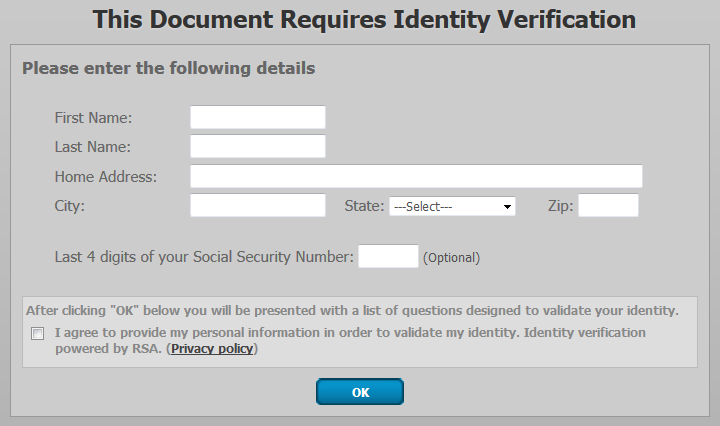
Task: Tick the agree to provide information checkbox
Action: [x=38, y=334]
